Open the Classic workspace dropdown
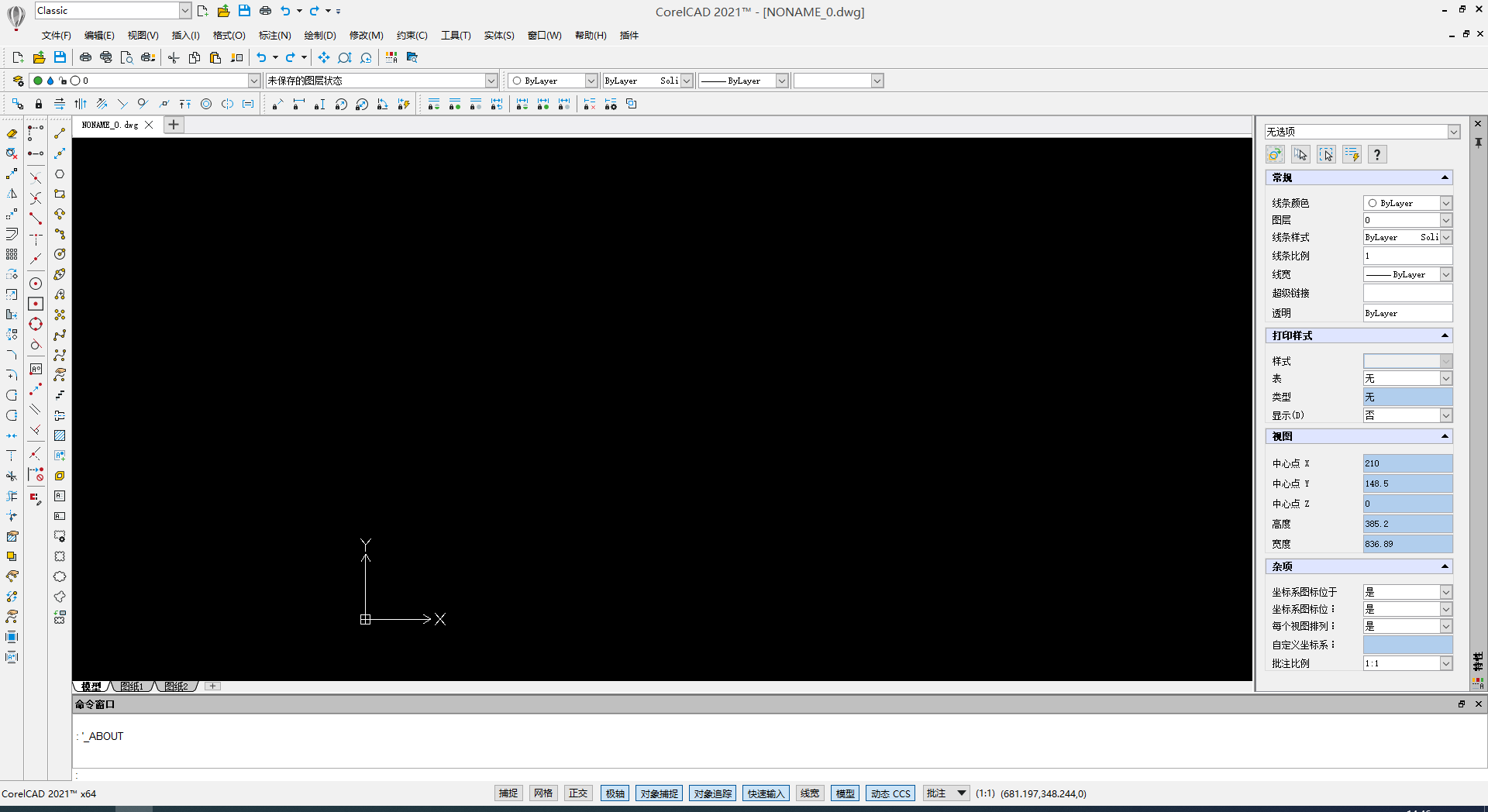Image resolution: width=1488 pixels, height=812 pixels. click(185, 11)
